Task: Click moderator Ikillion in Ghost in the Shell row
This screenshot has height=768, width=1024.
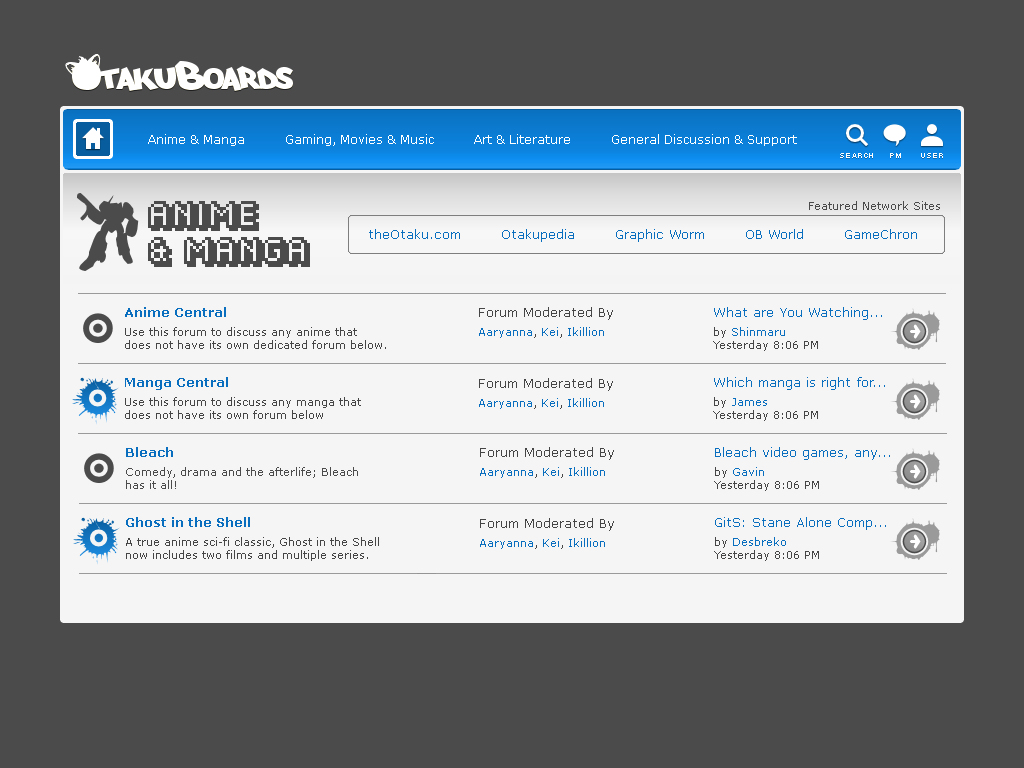Action: [x=587, y=543]
